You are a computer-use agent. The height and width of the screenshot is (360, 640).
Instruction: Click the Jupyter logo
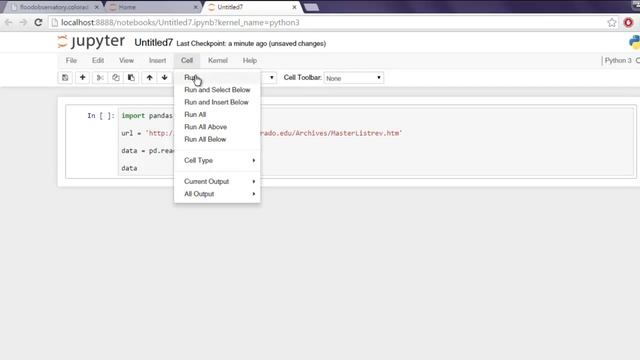click(91, 41)
